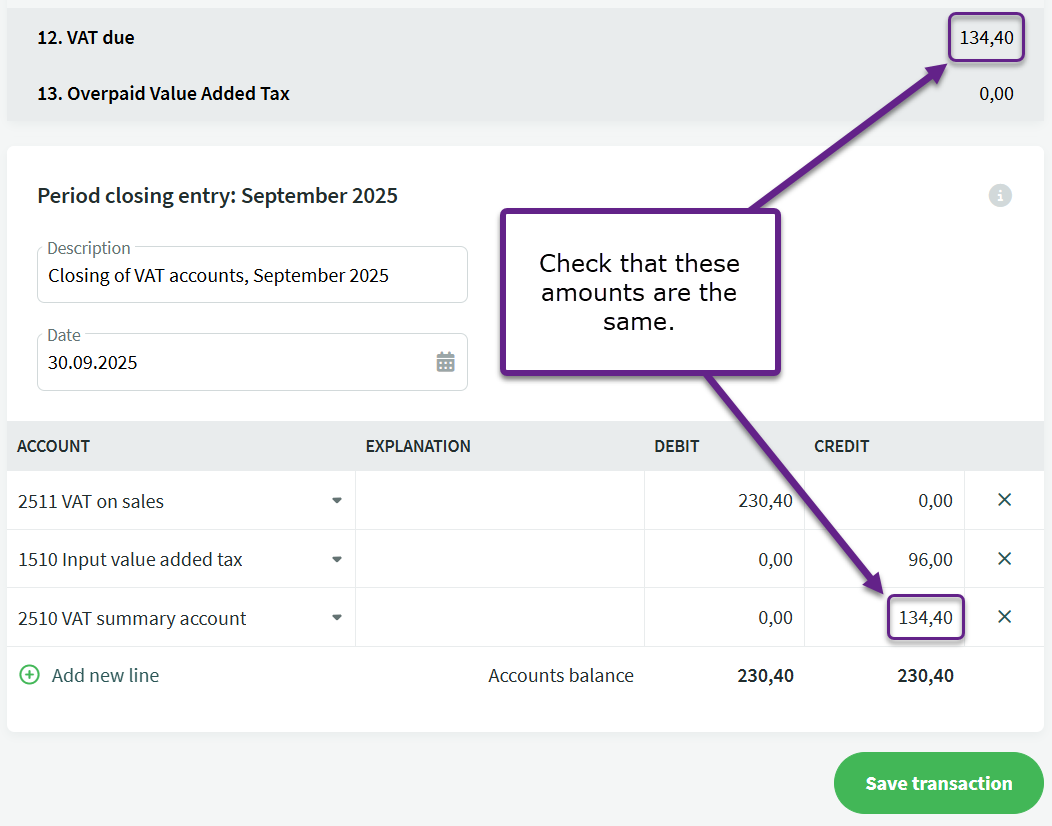Click the 134,40 credit for VAT summary account
Image resolution: width=1052 pixels, height=826 pixels.
[925, 618]
